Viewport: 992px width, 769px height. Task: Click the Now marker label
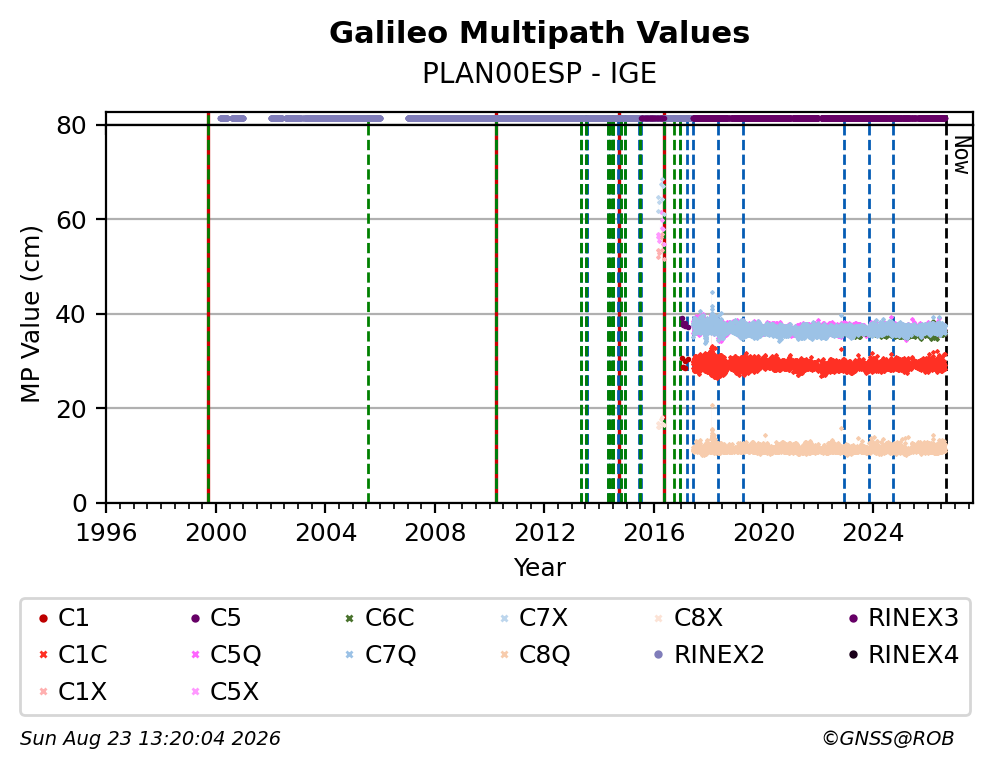pos(962,155)
